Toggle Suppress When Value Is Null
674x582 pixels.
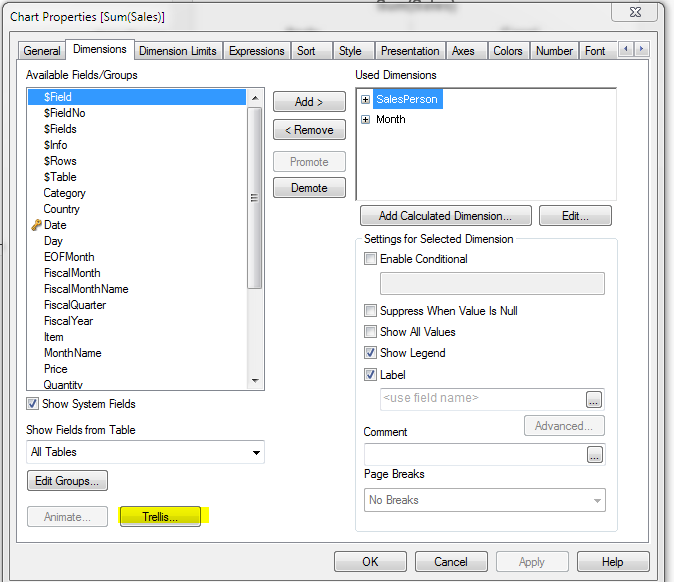tap(371, 311)
